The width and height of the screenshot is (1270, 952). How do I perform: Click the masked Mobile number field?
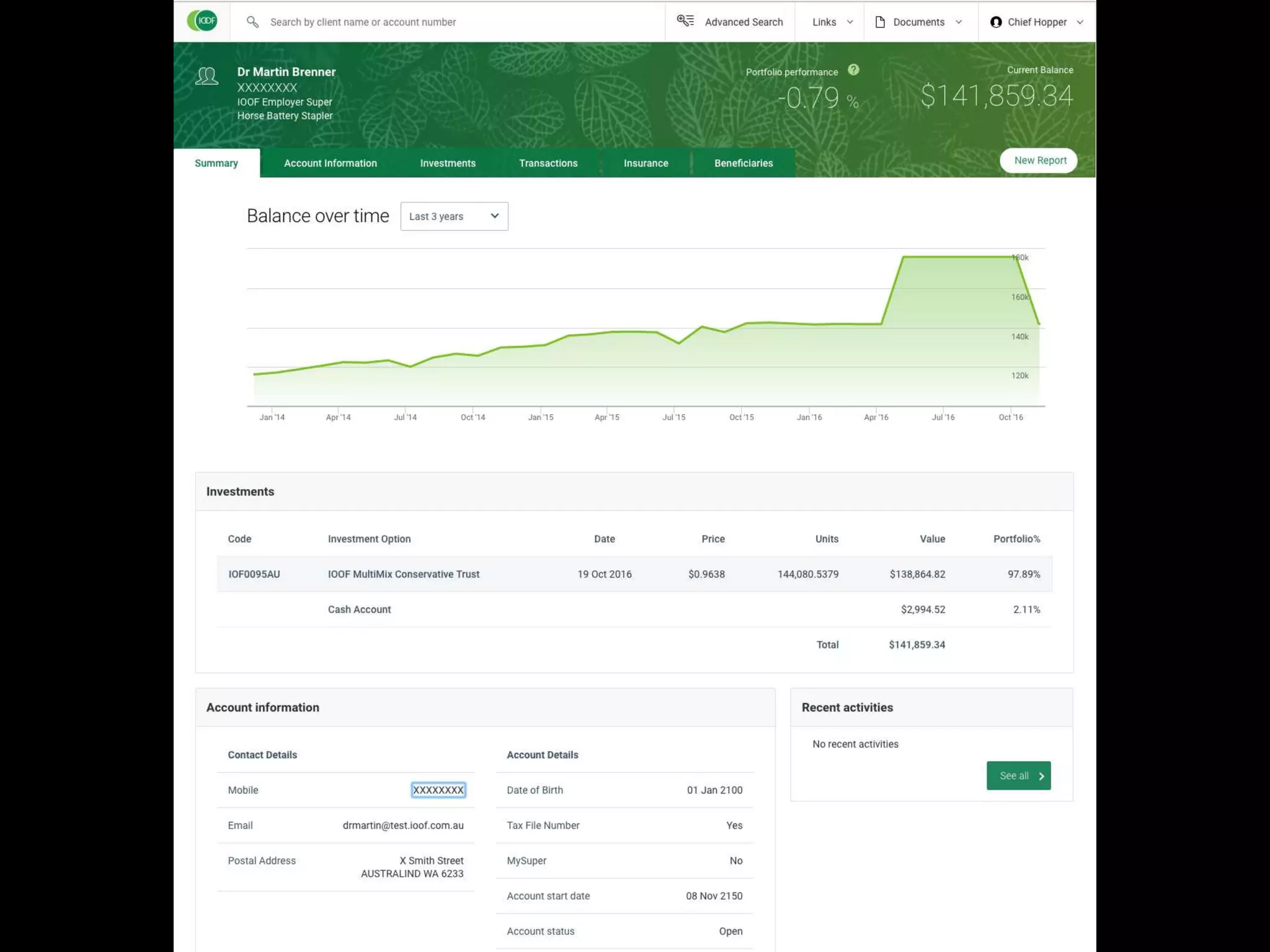pos(438,790)
